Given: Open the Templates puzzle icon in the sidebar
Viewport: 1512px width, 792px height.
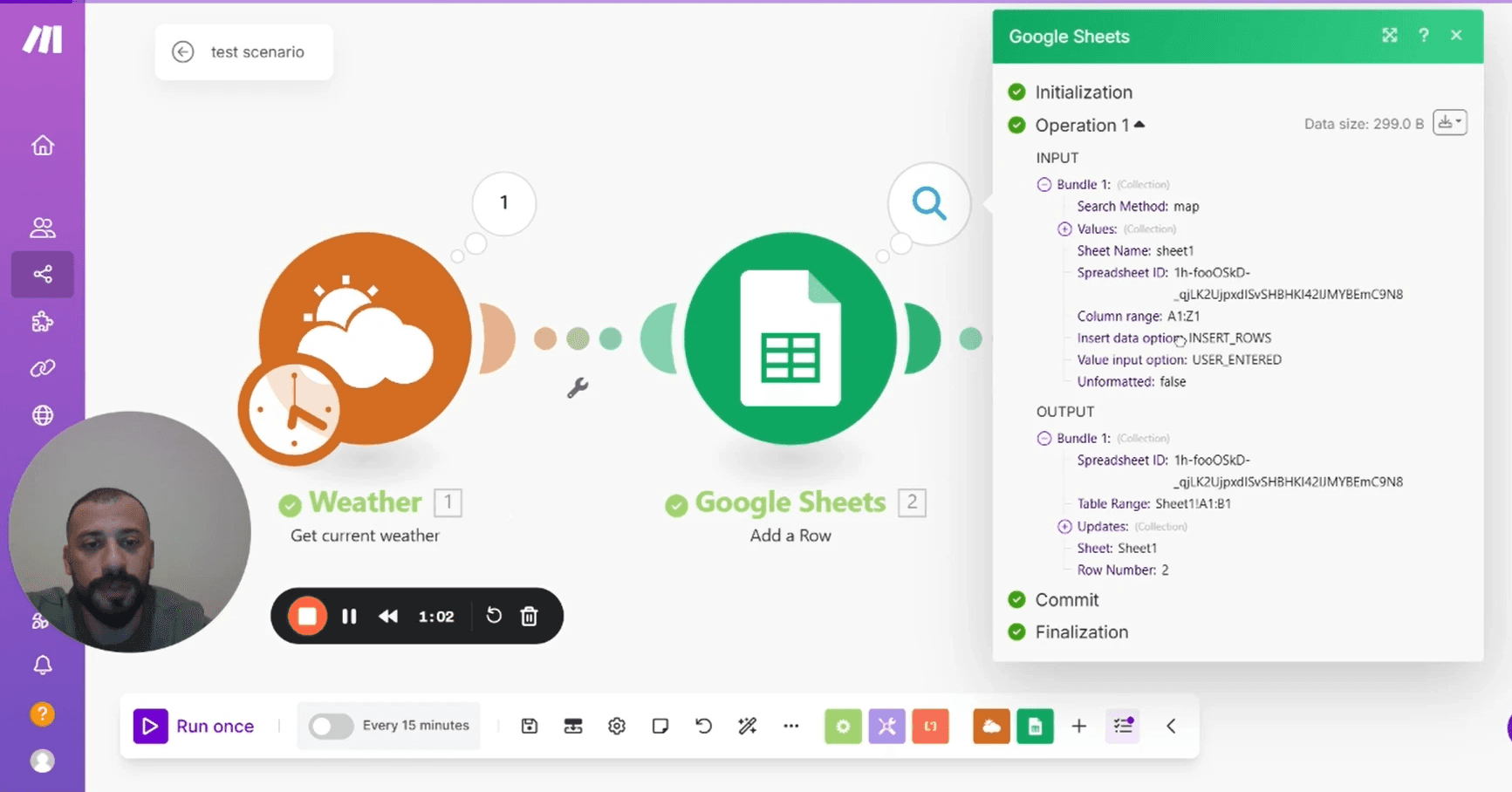Looking at the screenshot, I should pyautogui.click(x=43, y=322).
